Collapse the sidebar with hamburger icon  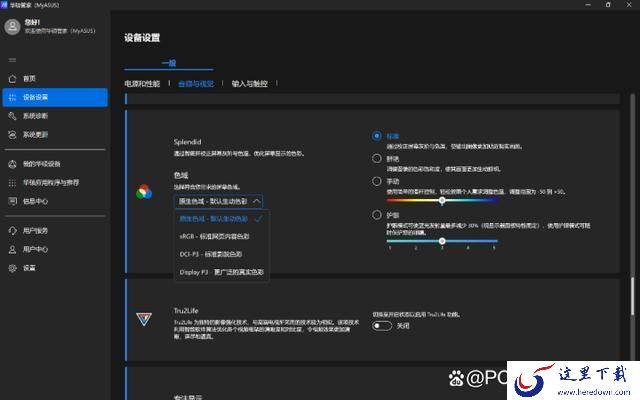12,60
